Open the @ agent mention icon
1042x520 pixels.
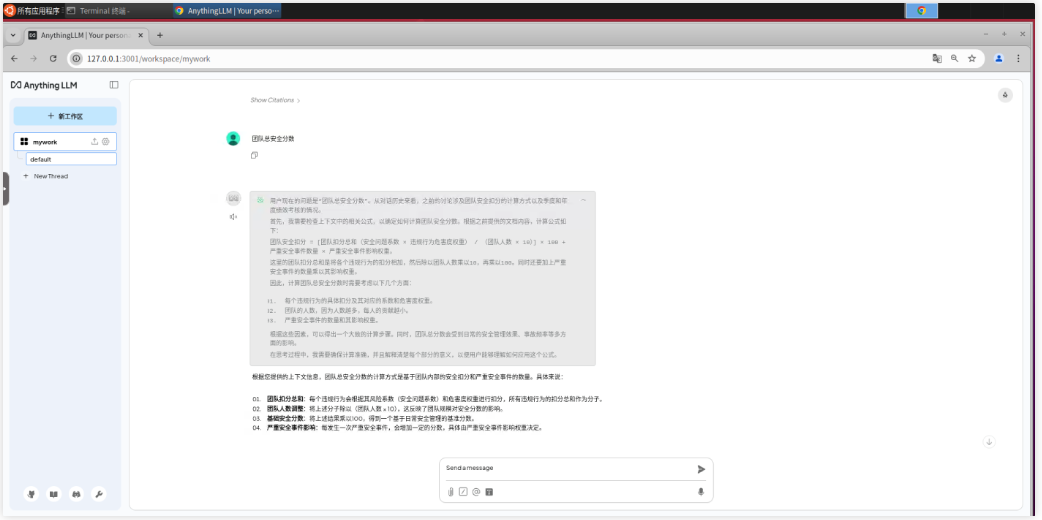tap(476, 492)
